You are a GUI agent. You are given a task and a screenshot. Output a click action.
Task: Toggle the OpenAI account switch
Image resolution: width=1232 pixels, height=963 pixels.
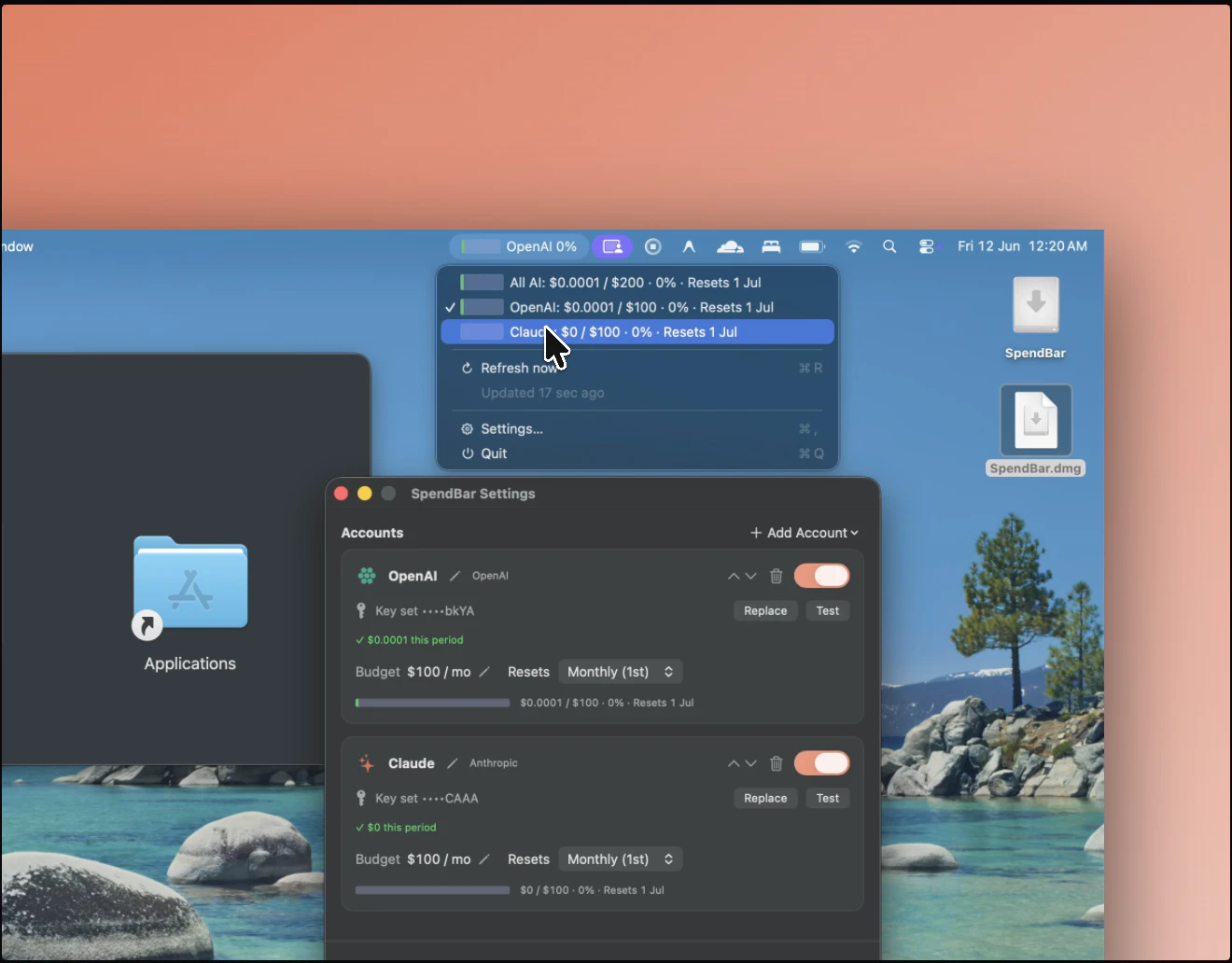822,576
